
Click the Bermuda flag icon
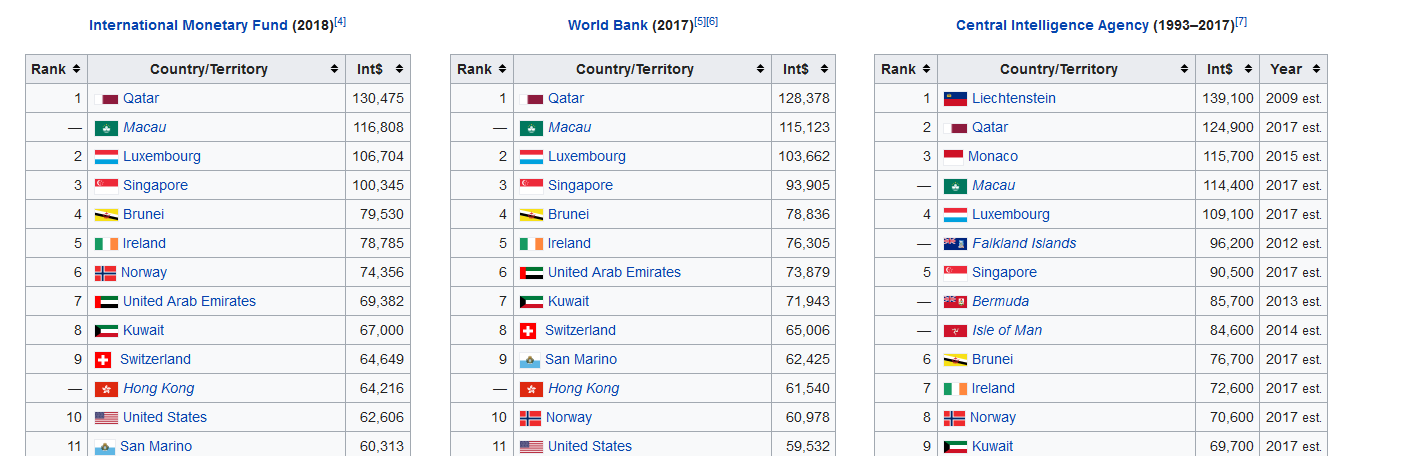[955, 302]
